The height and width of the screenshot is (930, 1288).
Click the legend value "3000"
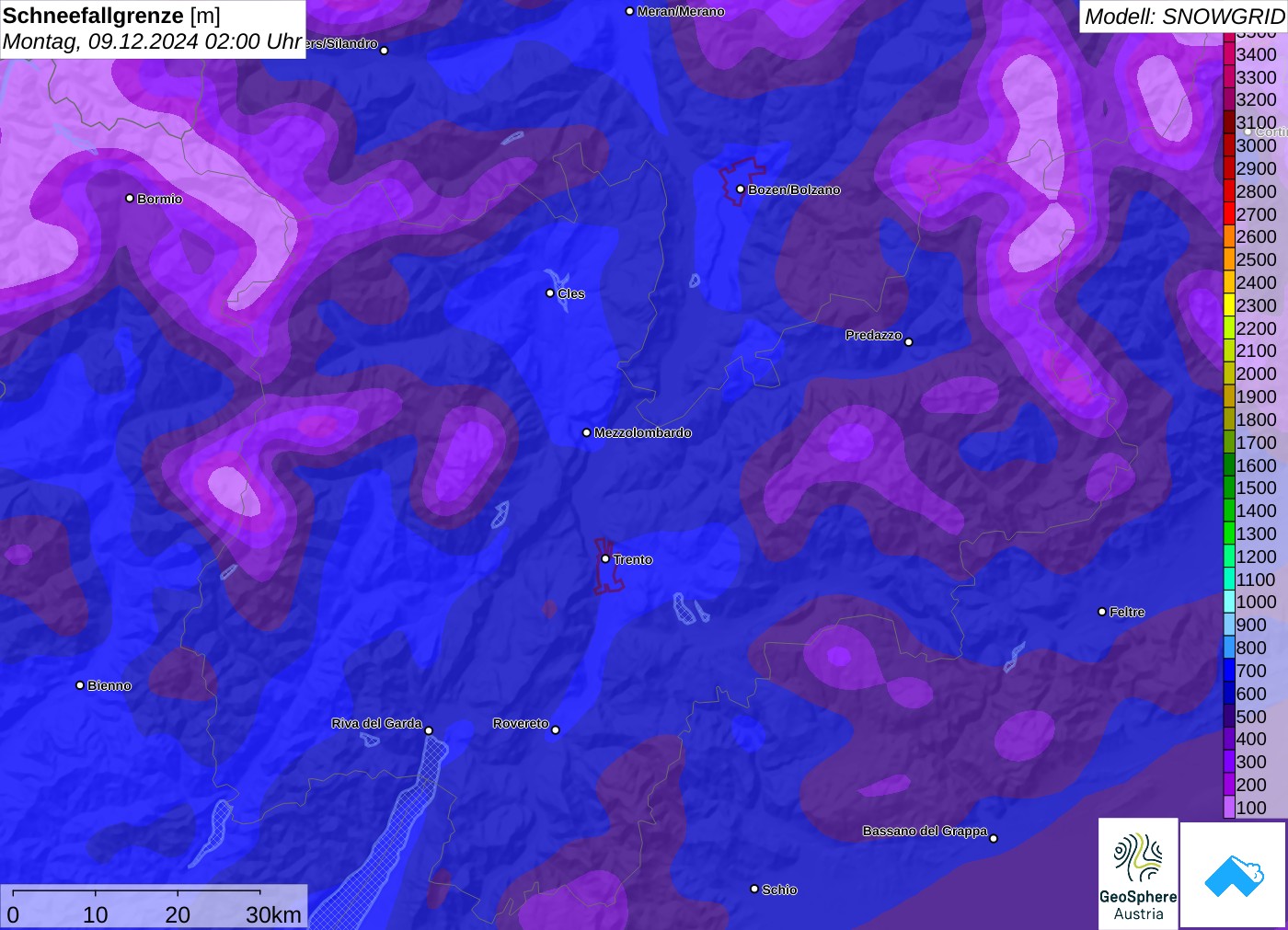click(1257, 145)
